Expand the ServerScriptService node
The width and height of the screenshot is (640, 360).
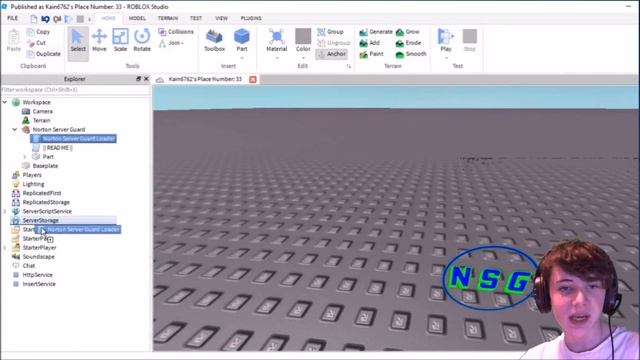pos(5,211)
